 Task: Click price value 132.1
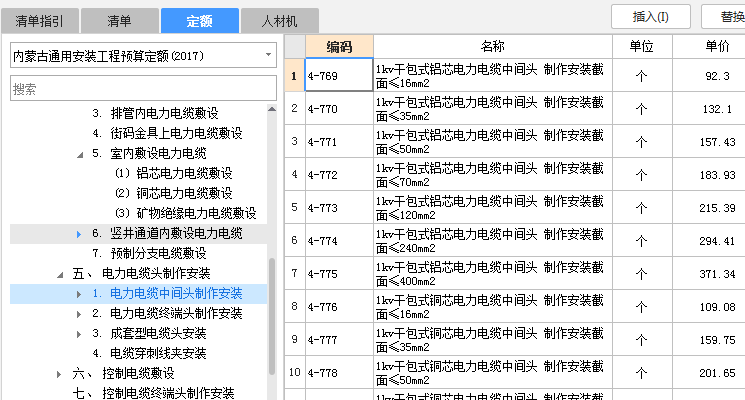pos(717,109)
